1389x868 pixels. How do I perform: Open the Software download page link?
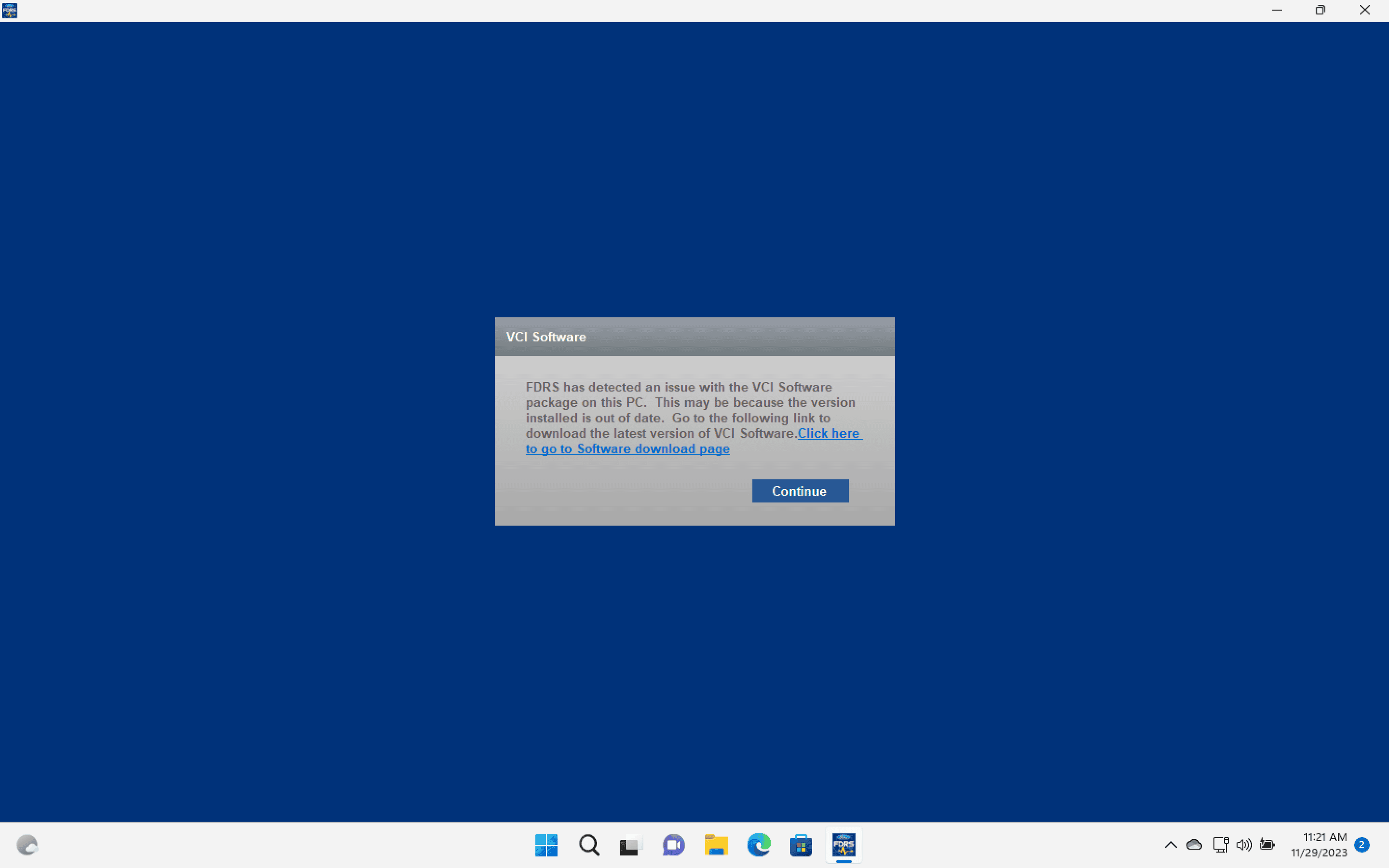click(x=627, y=449)
